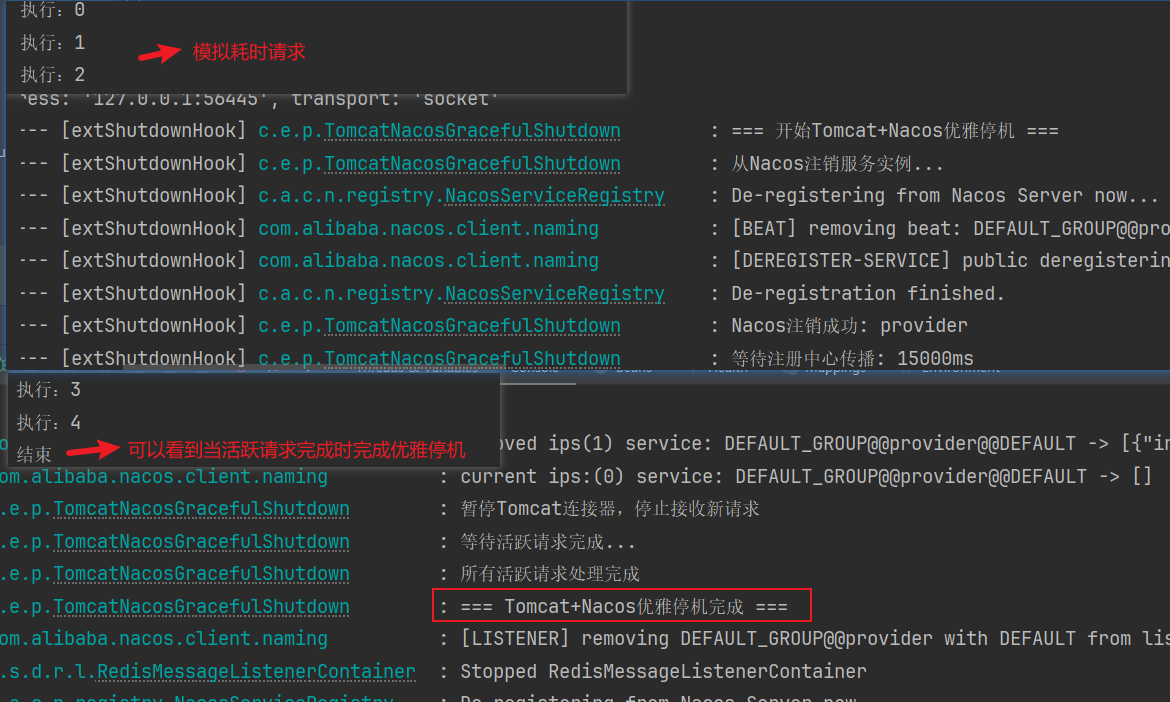Open TomcatNacosGracefulShutdown link in 'Tomcat+Nacos优雅停机完成' row
The image size is (1170, 702).
tap(201, 607)
